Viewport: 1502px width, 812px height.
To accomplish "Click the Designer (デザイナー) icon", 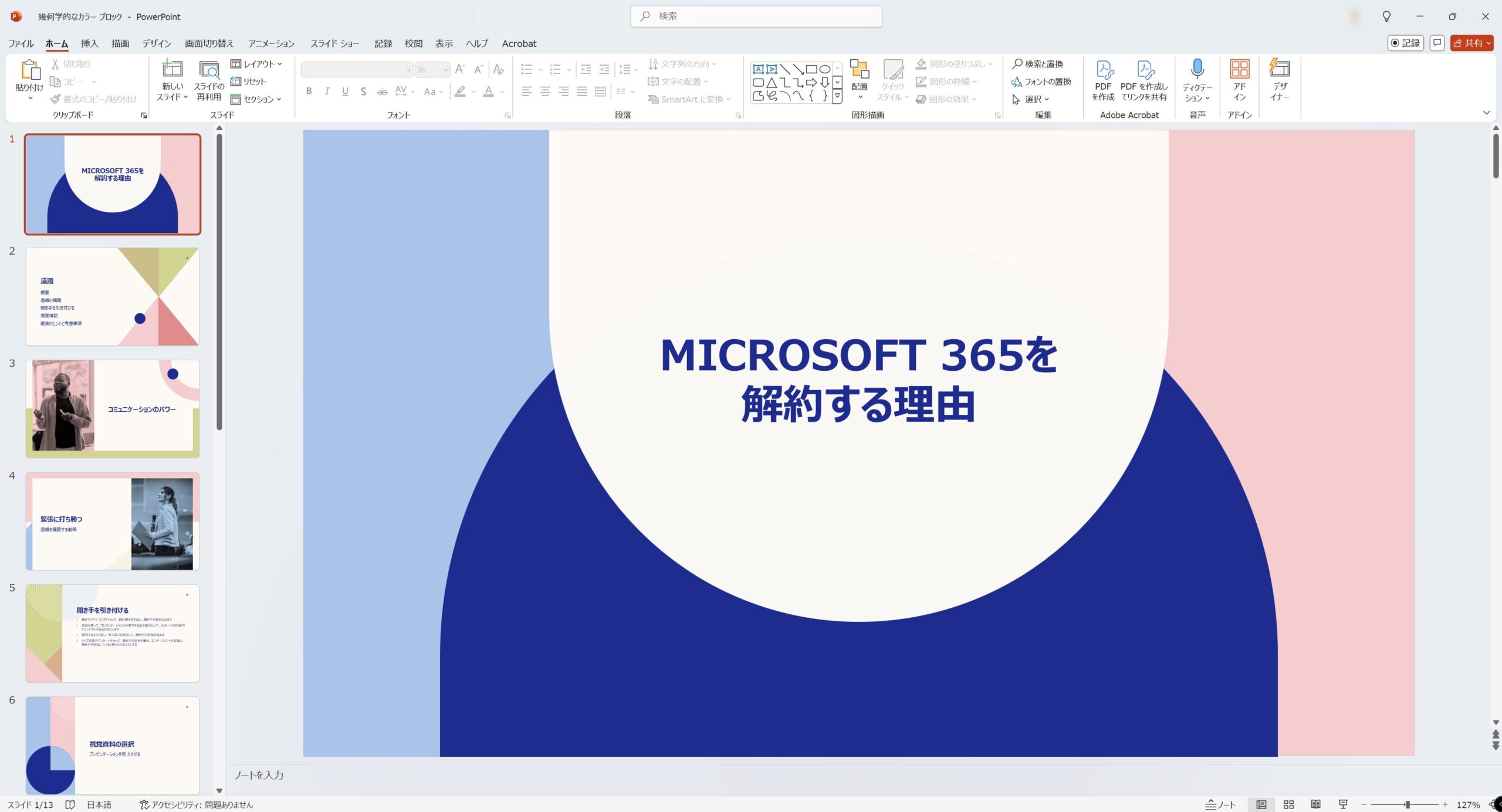I will tap(1280, 68).
